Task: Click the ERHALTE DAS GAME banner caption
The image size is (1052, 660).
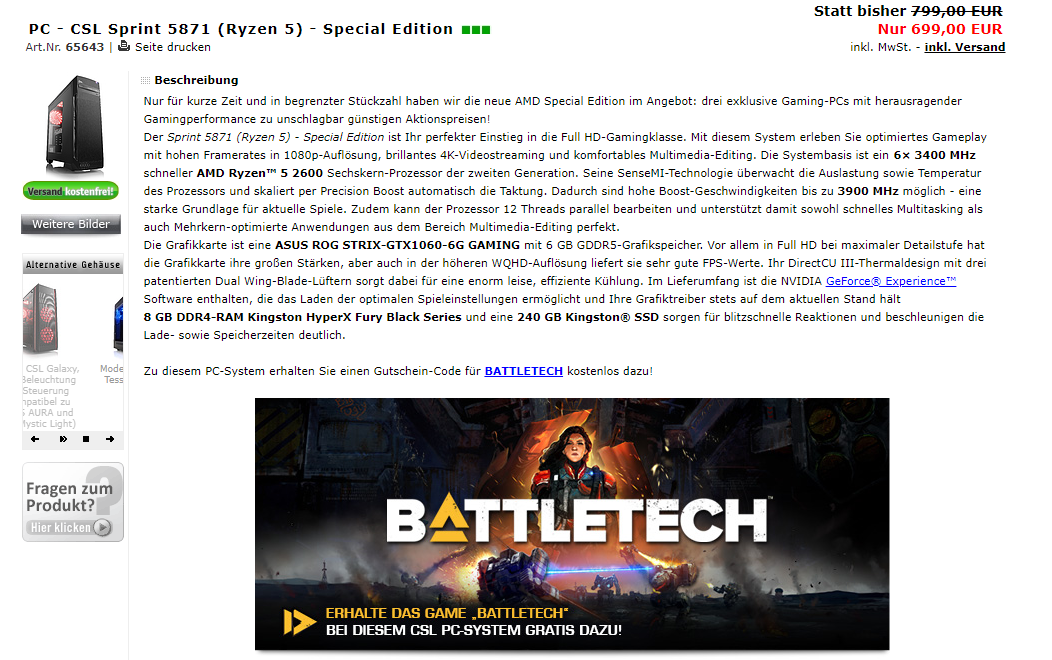Action: tap(447, 613)
